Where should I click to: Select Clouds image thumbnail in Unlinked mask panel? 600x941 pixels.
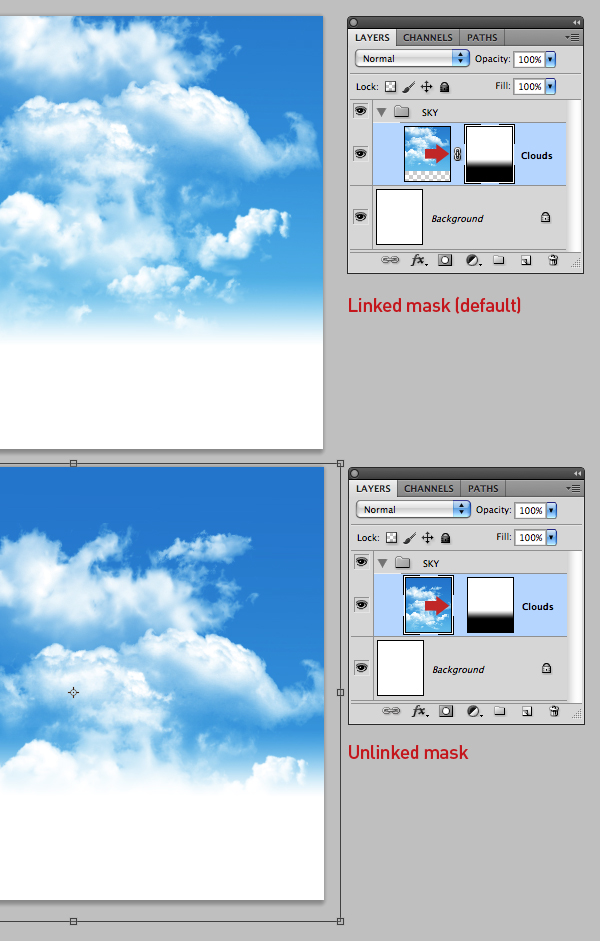(x=428, y=605)
